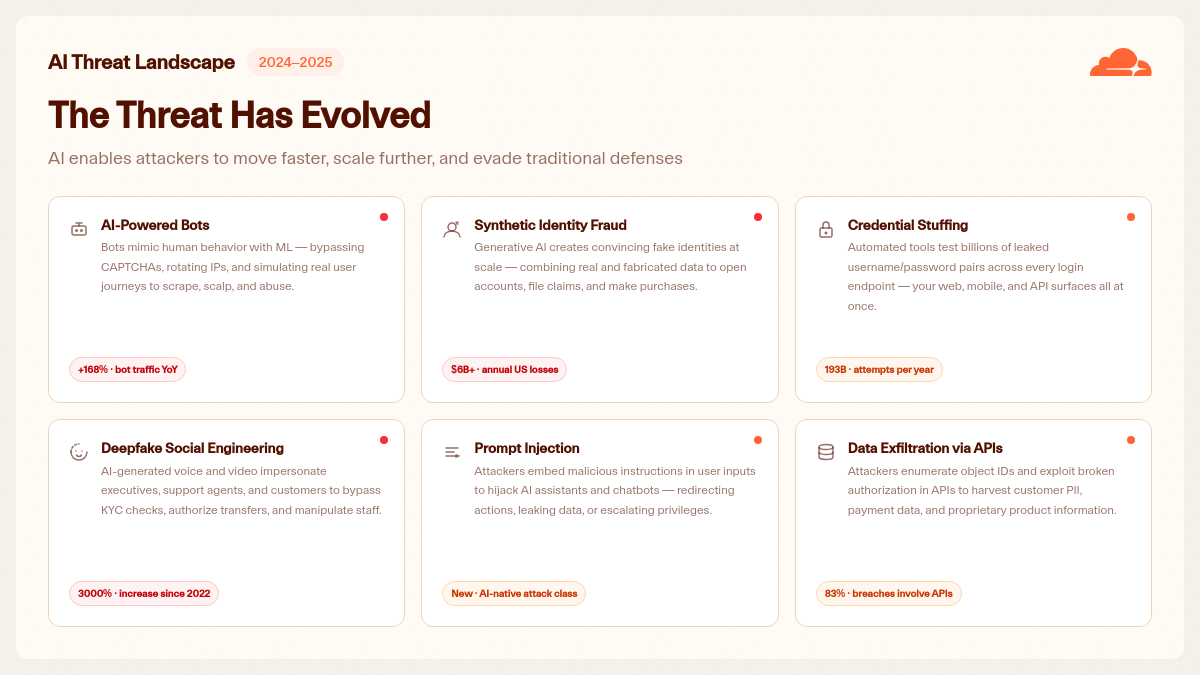This screenshot has width=1200, height=675.
Task: Click the +168% bot traffic YoY pill
Action: [x=128, y=369]
